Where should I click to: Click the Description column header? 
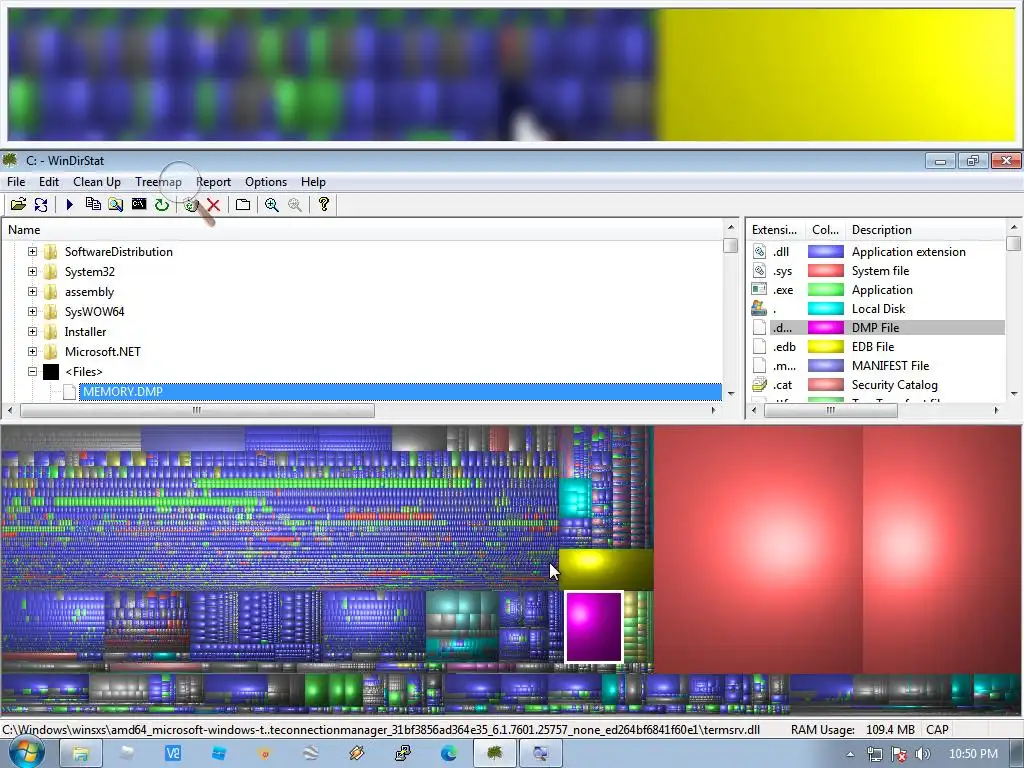click(926, 230)
